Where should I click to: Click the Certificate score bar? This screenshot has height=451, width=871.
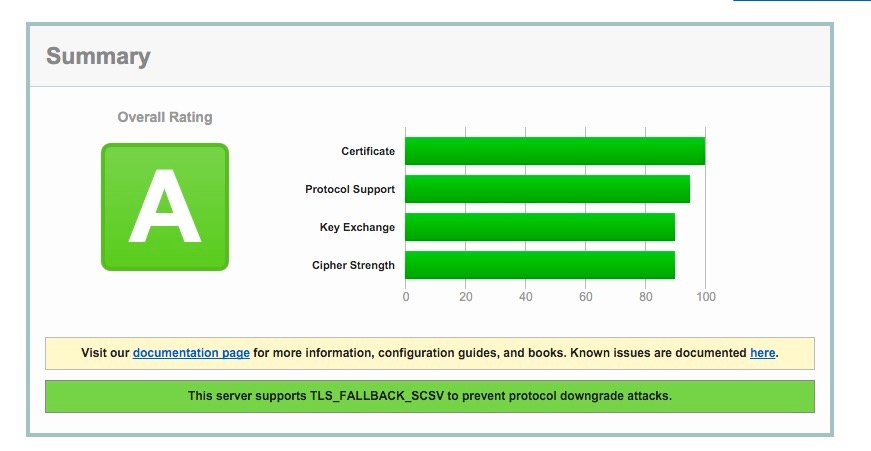[x=554, y=151]
